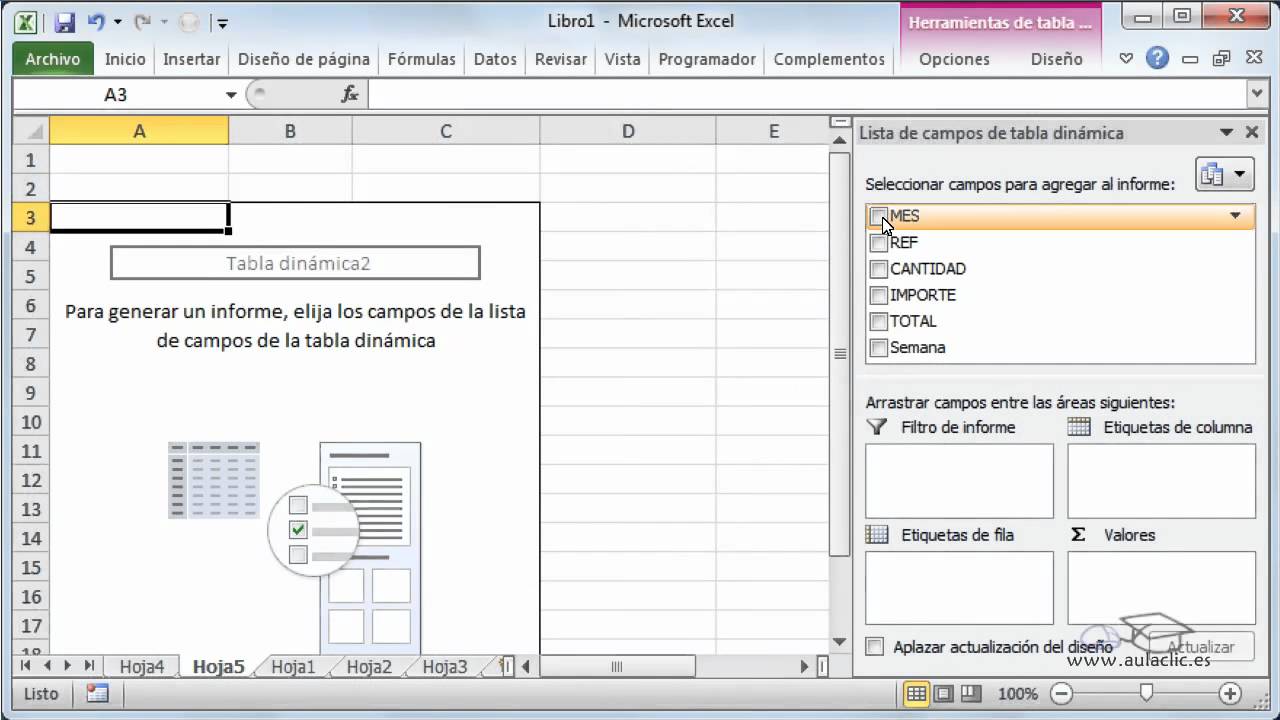Switch to Page Break Preview icon
This screenshot has width=1280, height=720.
(969, 693)
